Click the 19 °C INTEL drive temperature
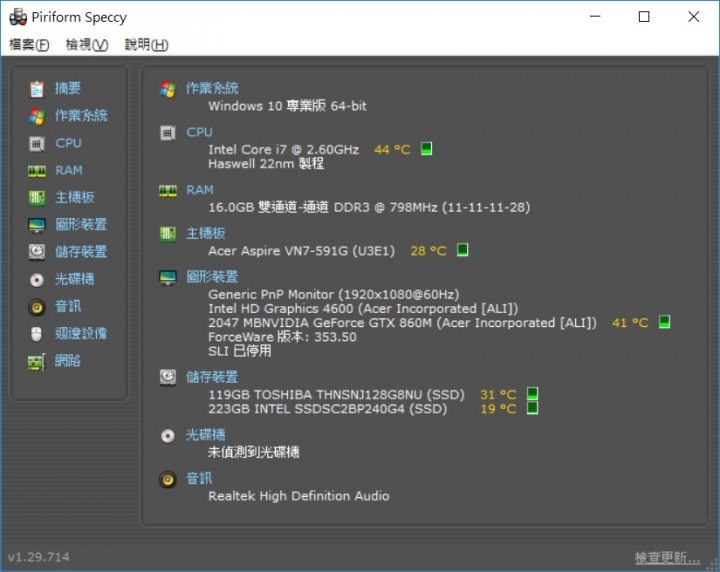720x572 pixels. 498,409
